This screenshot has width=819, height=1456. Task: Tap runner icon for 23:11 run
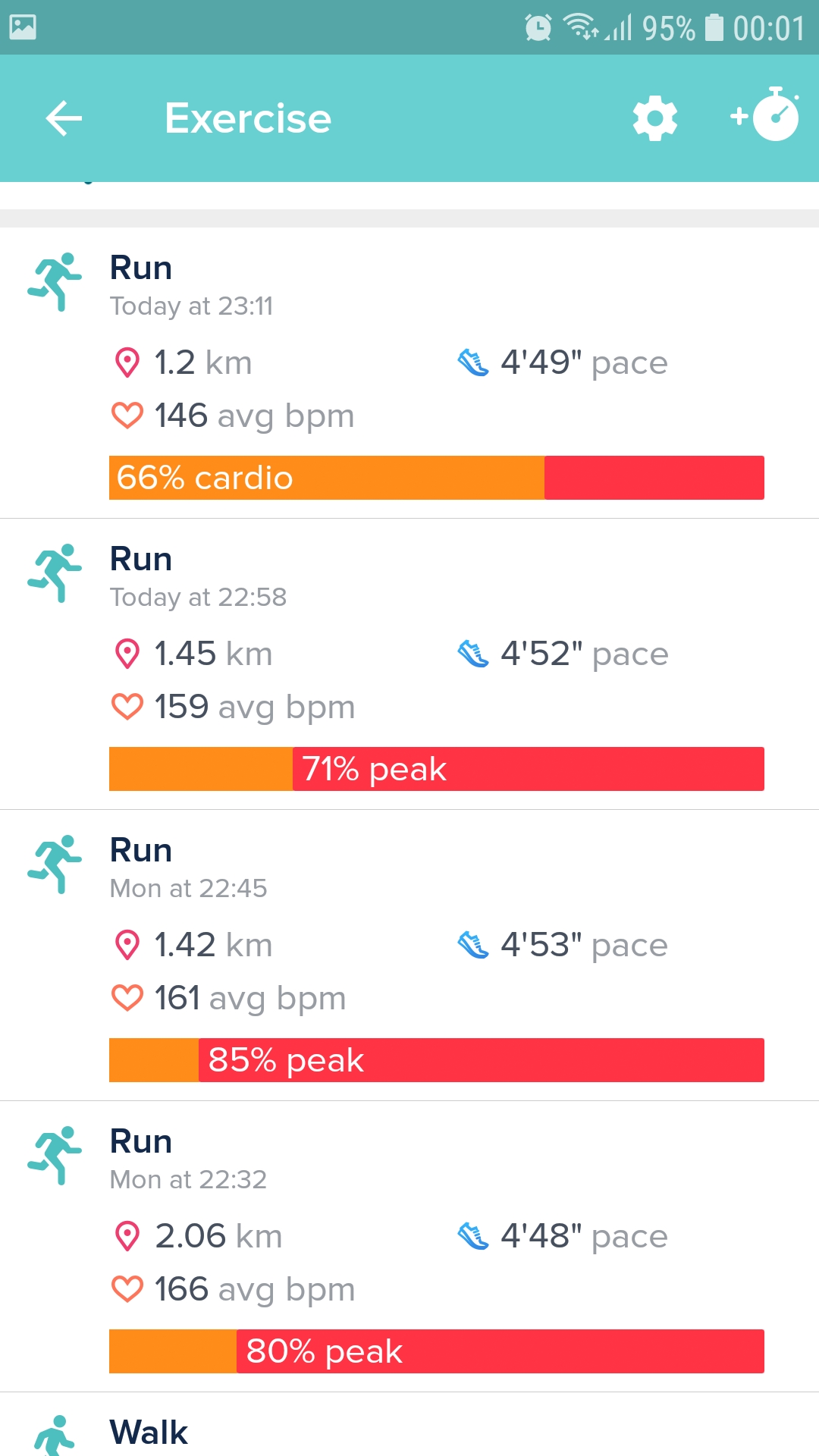click(55, 282)
